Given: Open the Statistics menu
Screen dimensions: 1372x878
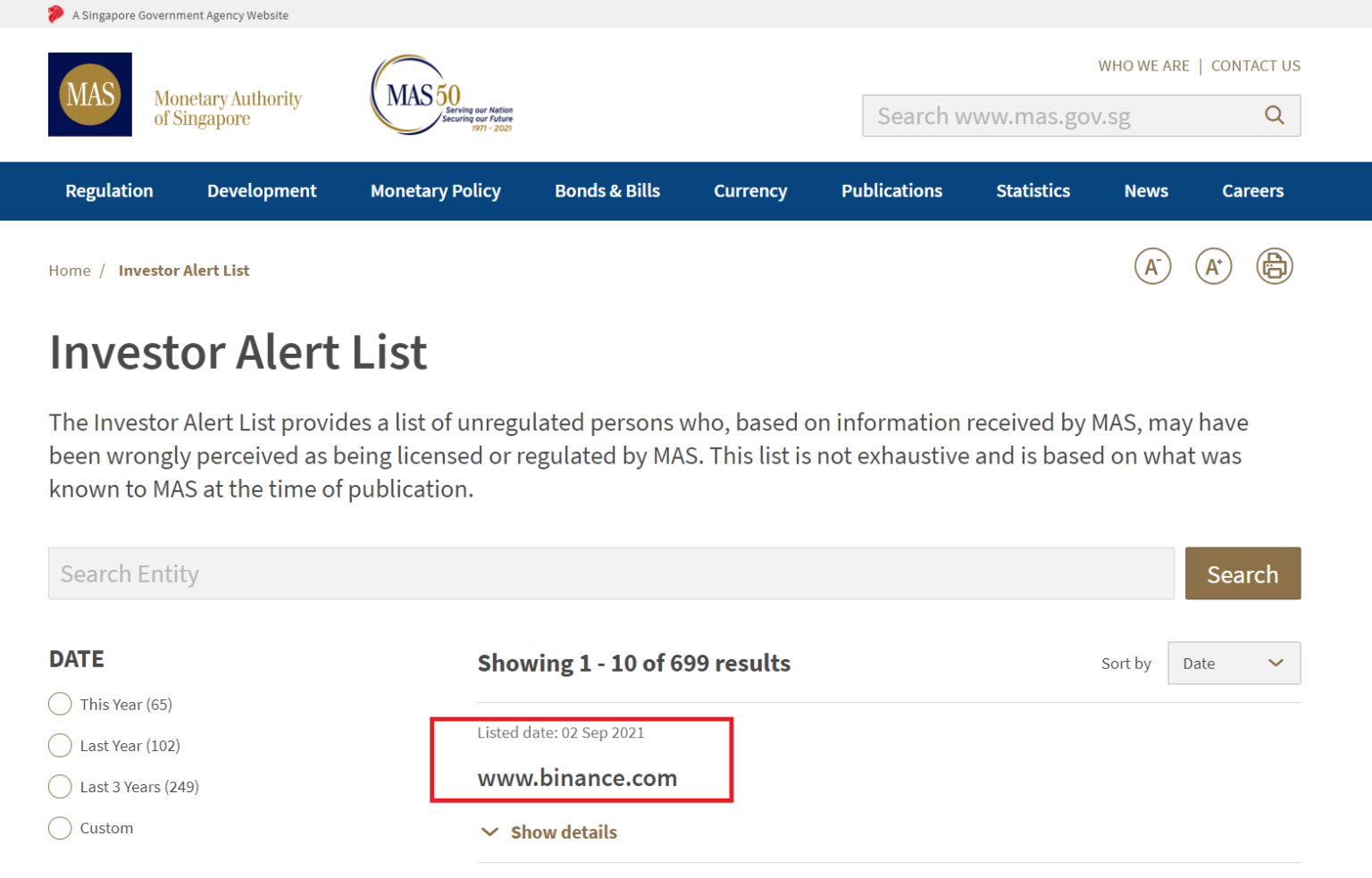Looking at the screenshot, I should pyautogui.click(x=1033, y=190).
